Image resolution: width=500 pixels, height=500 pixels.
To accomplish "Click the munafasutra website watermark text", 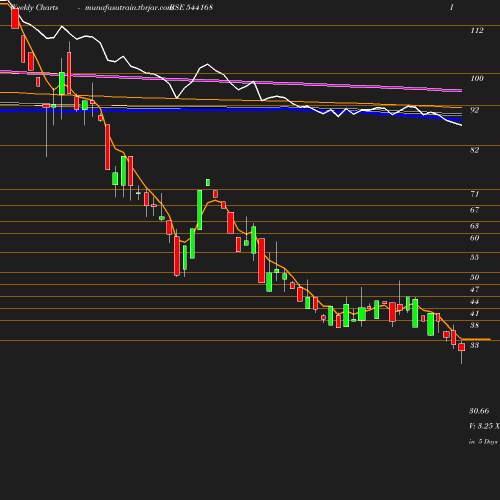I will tap(127, 7).
